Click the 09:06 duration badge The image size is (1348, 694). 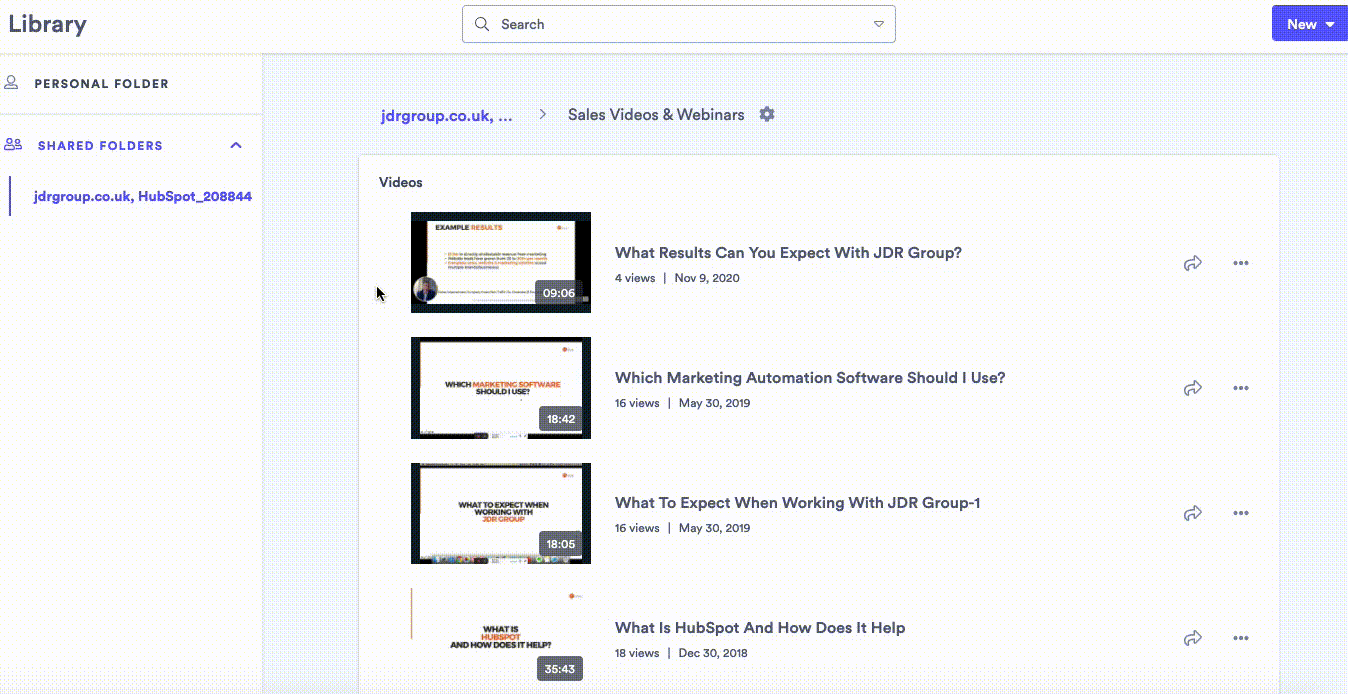point(560,293)
